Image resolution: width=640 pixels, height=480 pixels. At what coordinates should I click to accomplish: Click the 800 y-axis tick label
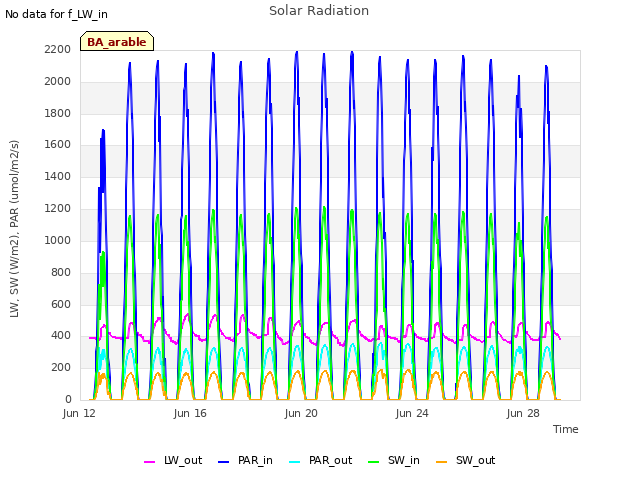[x=61, y=272]
